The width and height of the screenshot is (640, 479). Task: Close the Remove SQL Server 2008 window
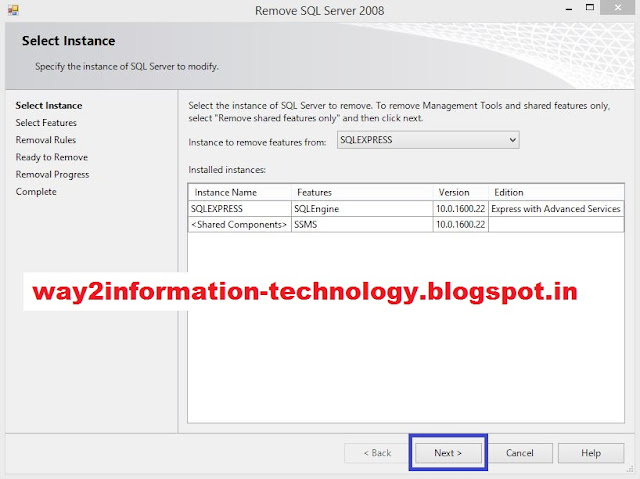click(x=618, y=8)
